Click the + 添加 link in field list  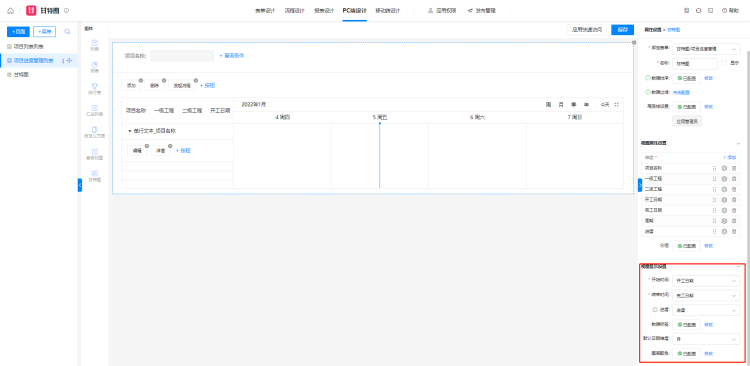click(x=729, y=157)
